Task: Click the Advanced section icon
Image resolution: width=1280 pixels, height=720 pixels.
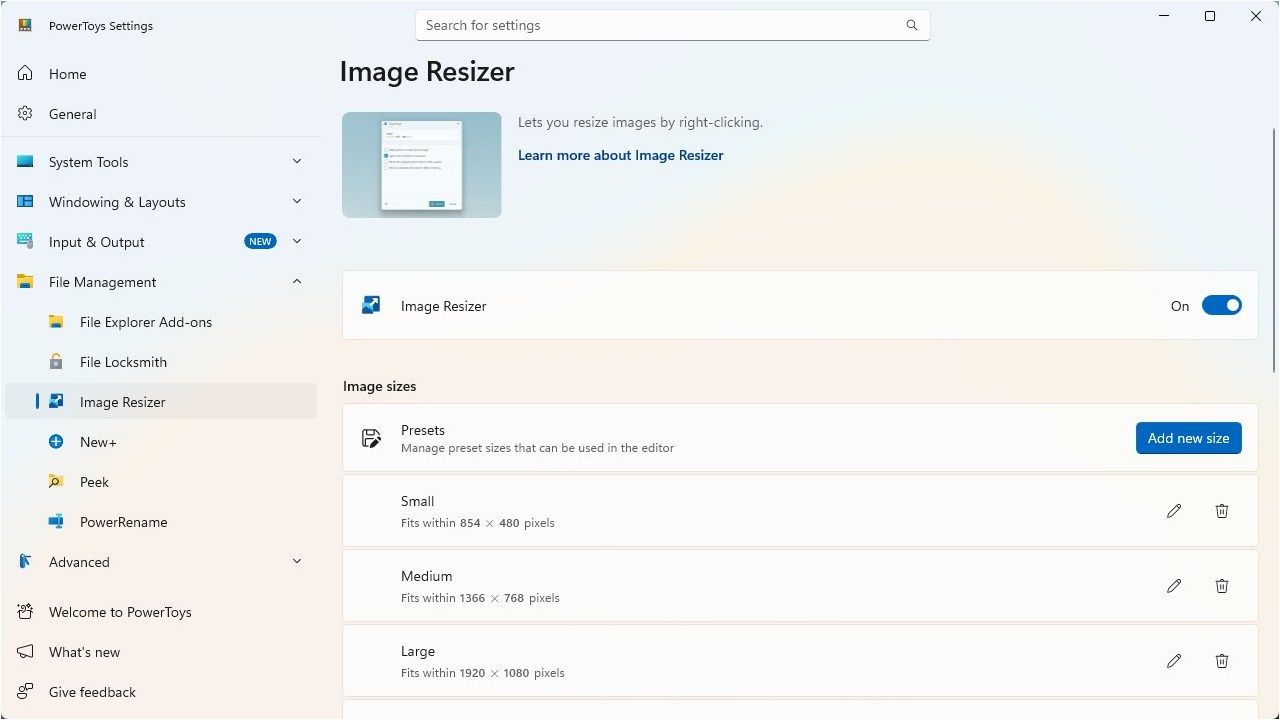Action: click(x=25, y=562)
